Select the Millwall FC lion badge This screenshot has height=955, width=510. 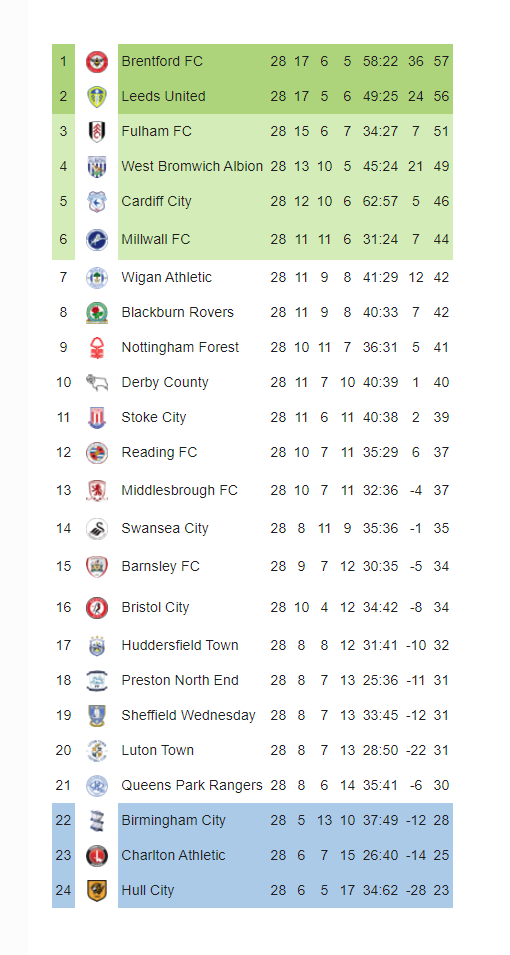pos(97,239)
